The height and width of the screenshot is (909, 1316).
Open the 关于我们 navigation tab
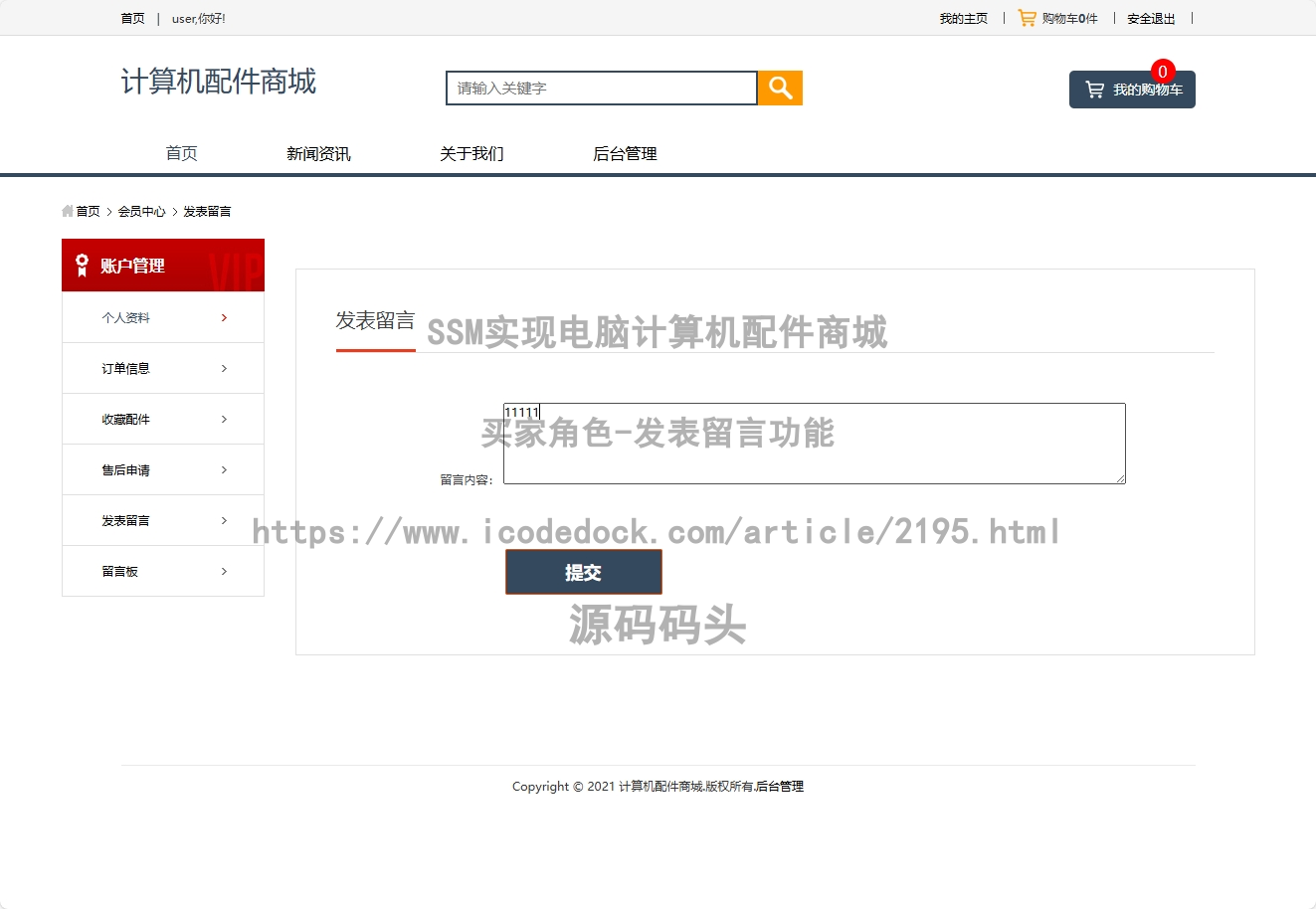(471, 153)
